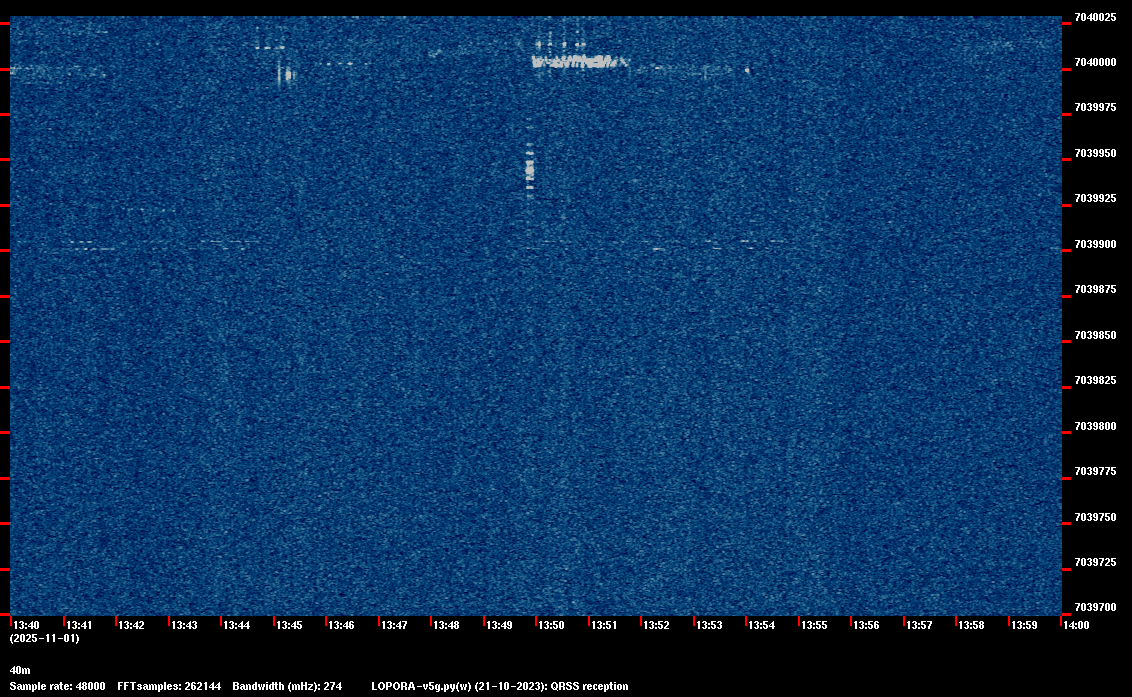
Task: Click the Sample rate: 48000 text
Action: tap(57, 686)
